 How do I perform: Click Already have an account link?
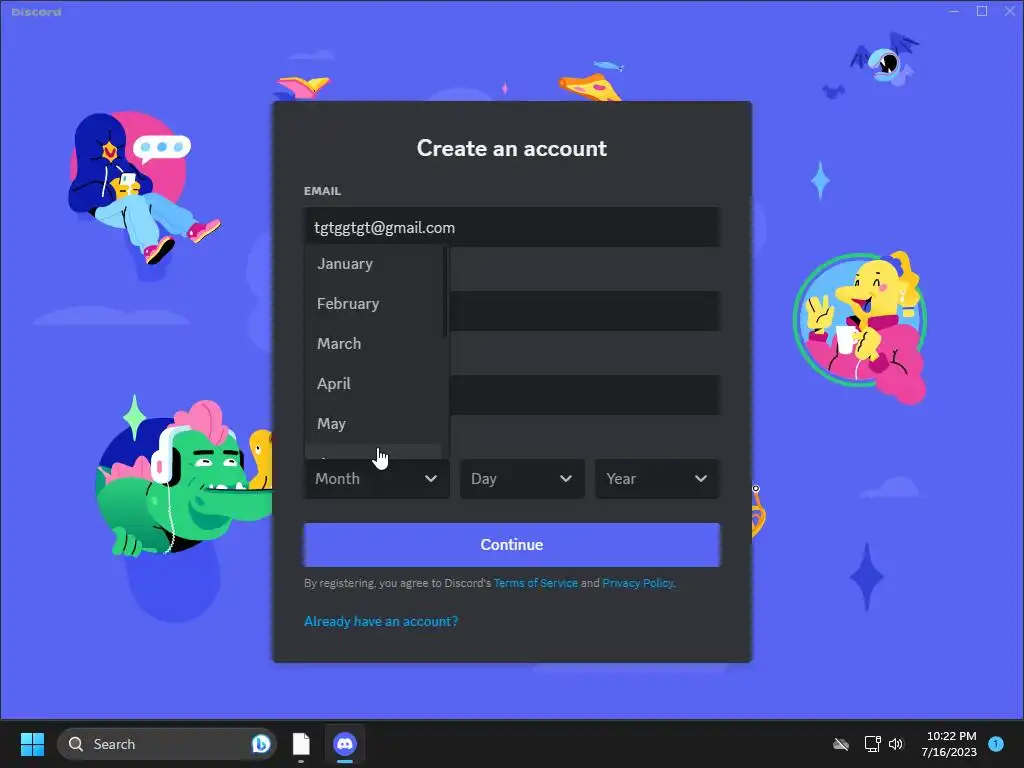381,621
